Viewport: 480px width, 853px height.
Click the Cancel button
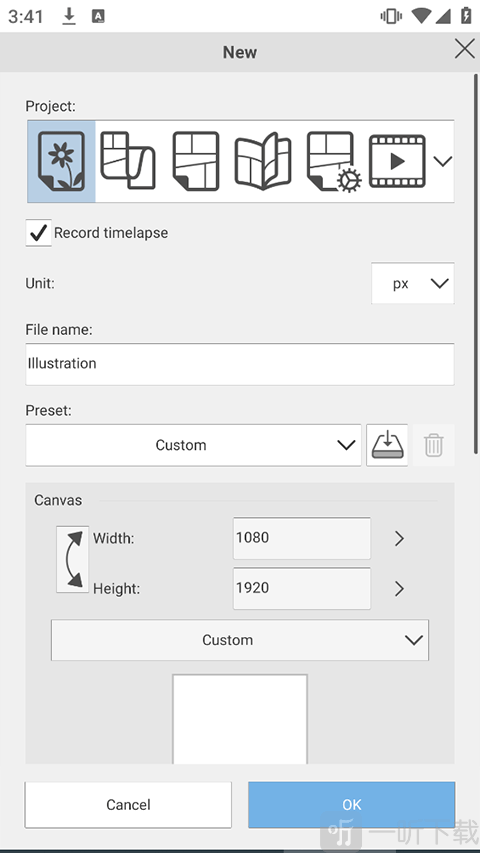[128, 805]
